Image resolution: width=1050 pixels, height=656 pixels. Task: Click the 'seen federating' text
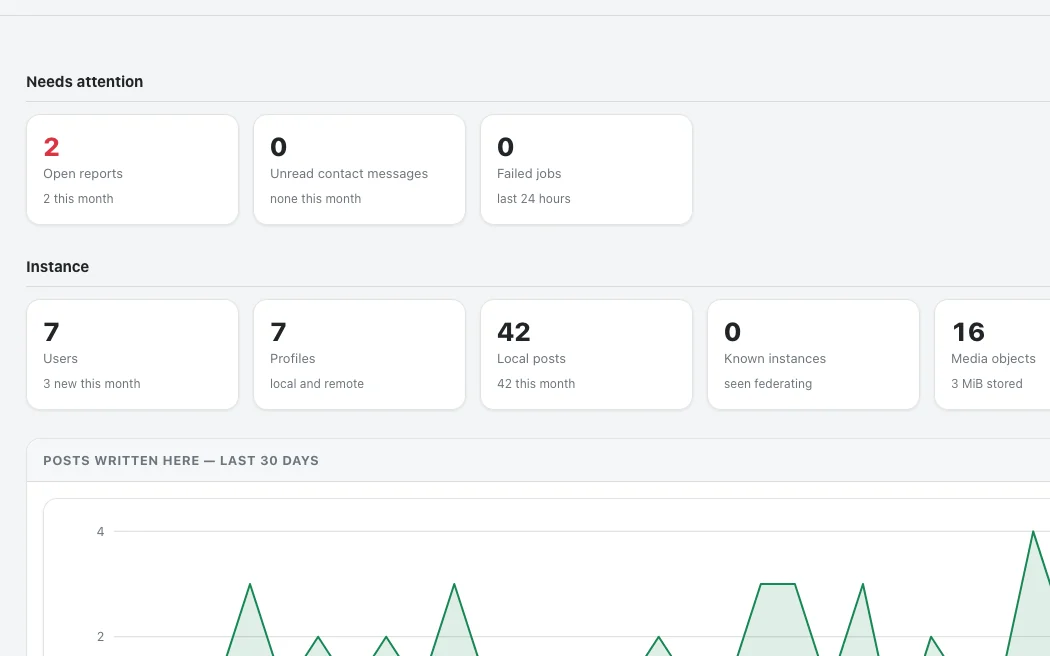[x=768, y=384]
